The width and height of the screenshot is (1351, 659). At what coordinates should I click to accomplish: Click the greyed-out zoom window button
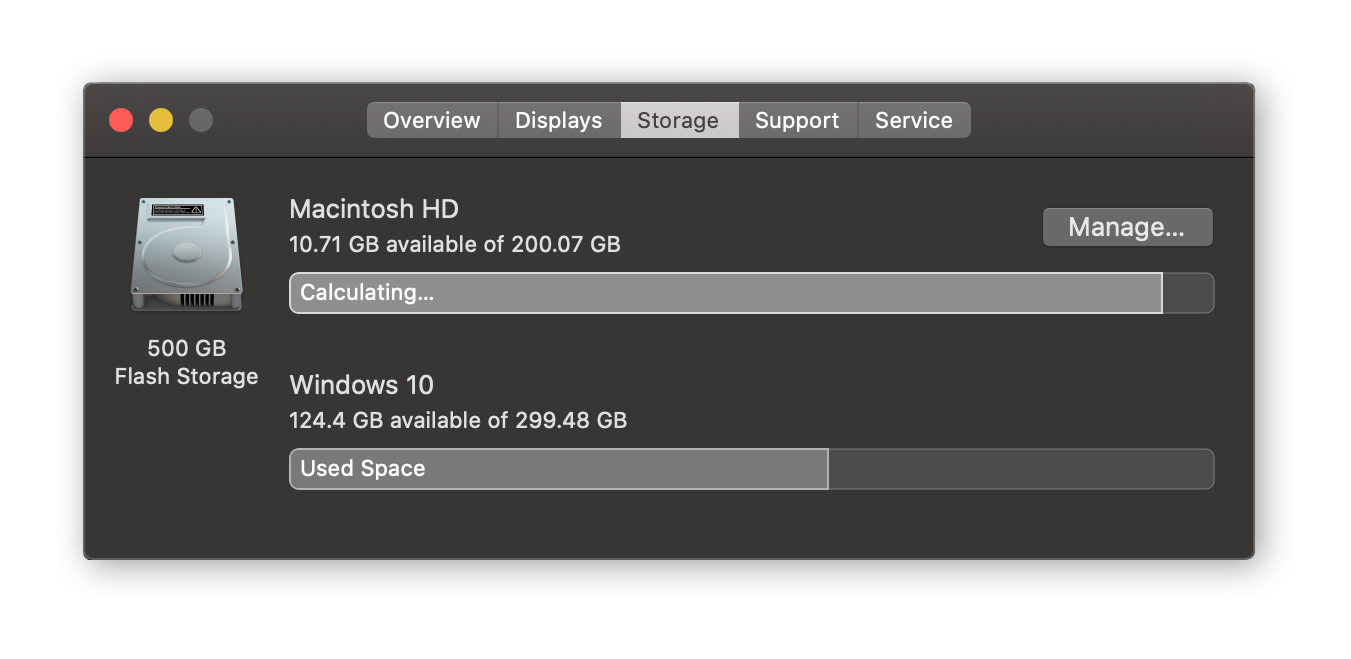point(201,120)
